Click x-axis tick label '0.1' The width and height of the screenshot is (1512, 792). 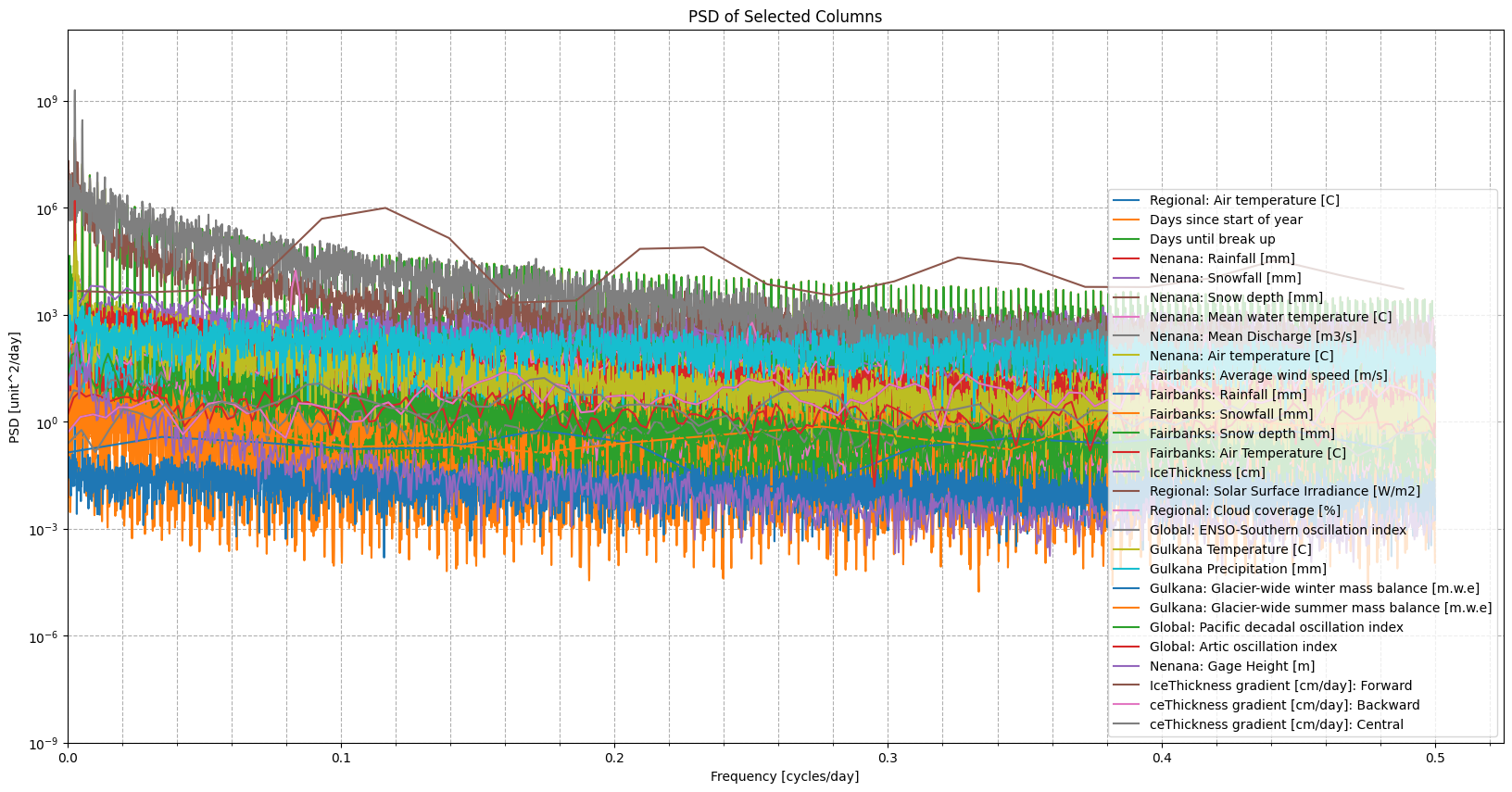(x=341, y=758)
